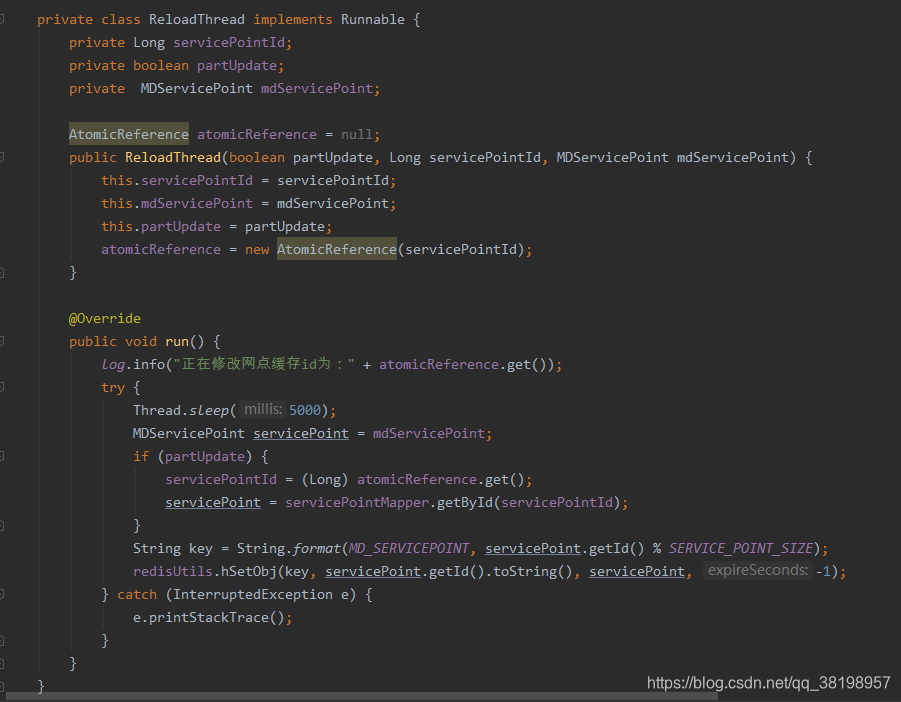This screenshot has height=702, width=901.
Task: Click the format method in String.format
Action: tap(317, 548)
